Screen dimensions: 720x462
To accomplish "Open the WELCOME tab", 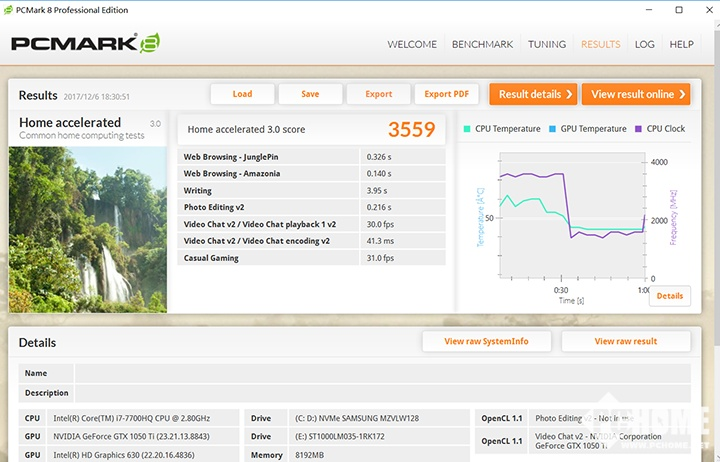I will click(412, 45).
